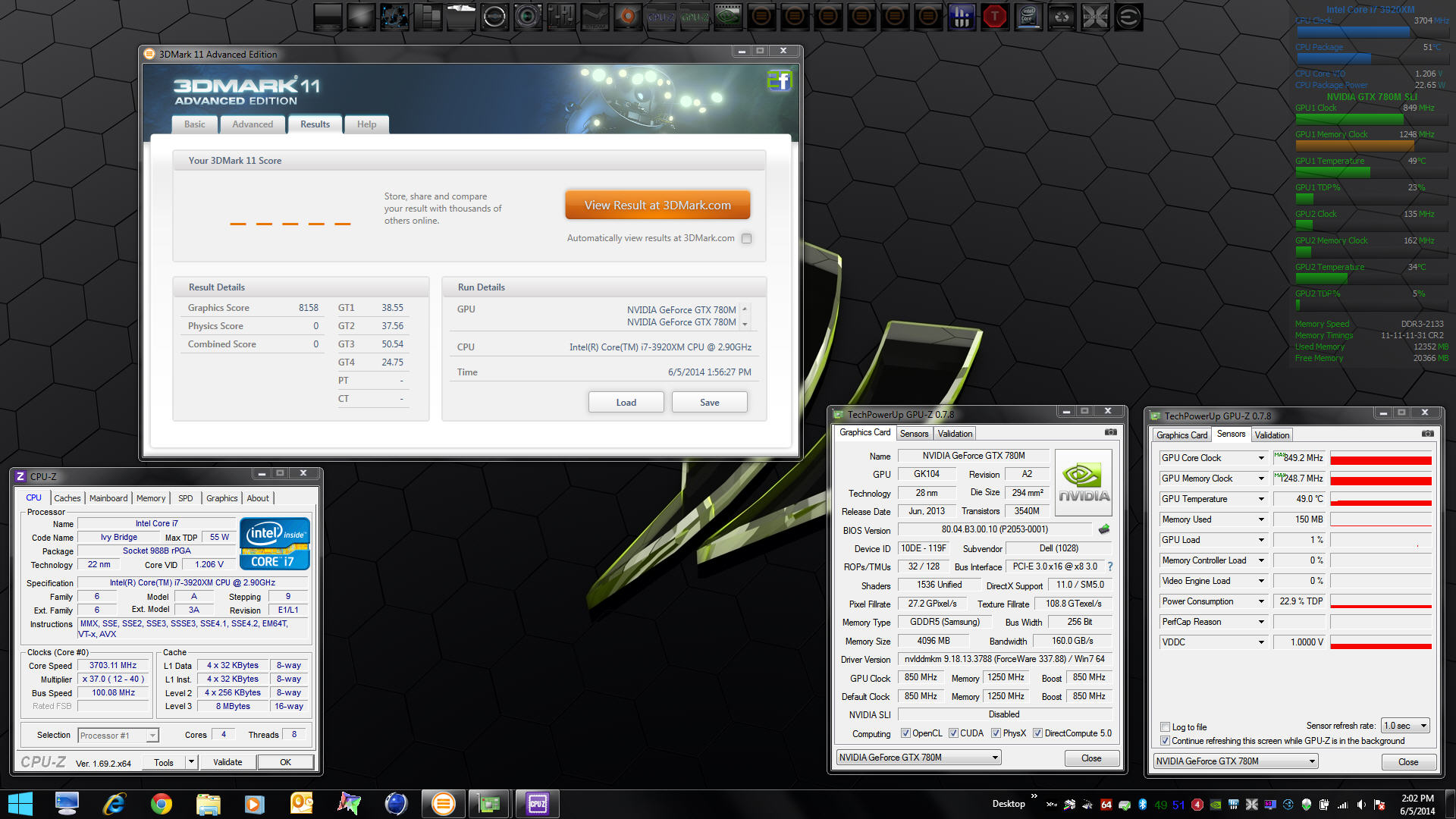Toggle the CUDA checkbox
Viewport: 1456px width, 819px height.
click(953, 733)
